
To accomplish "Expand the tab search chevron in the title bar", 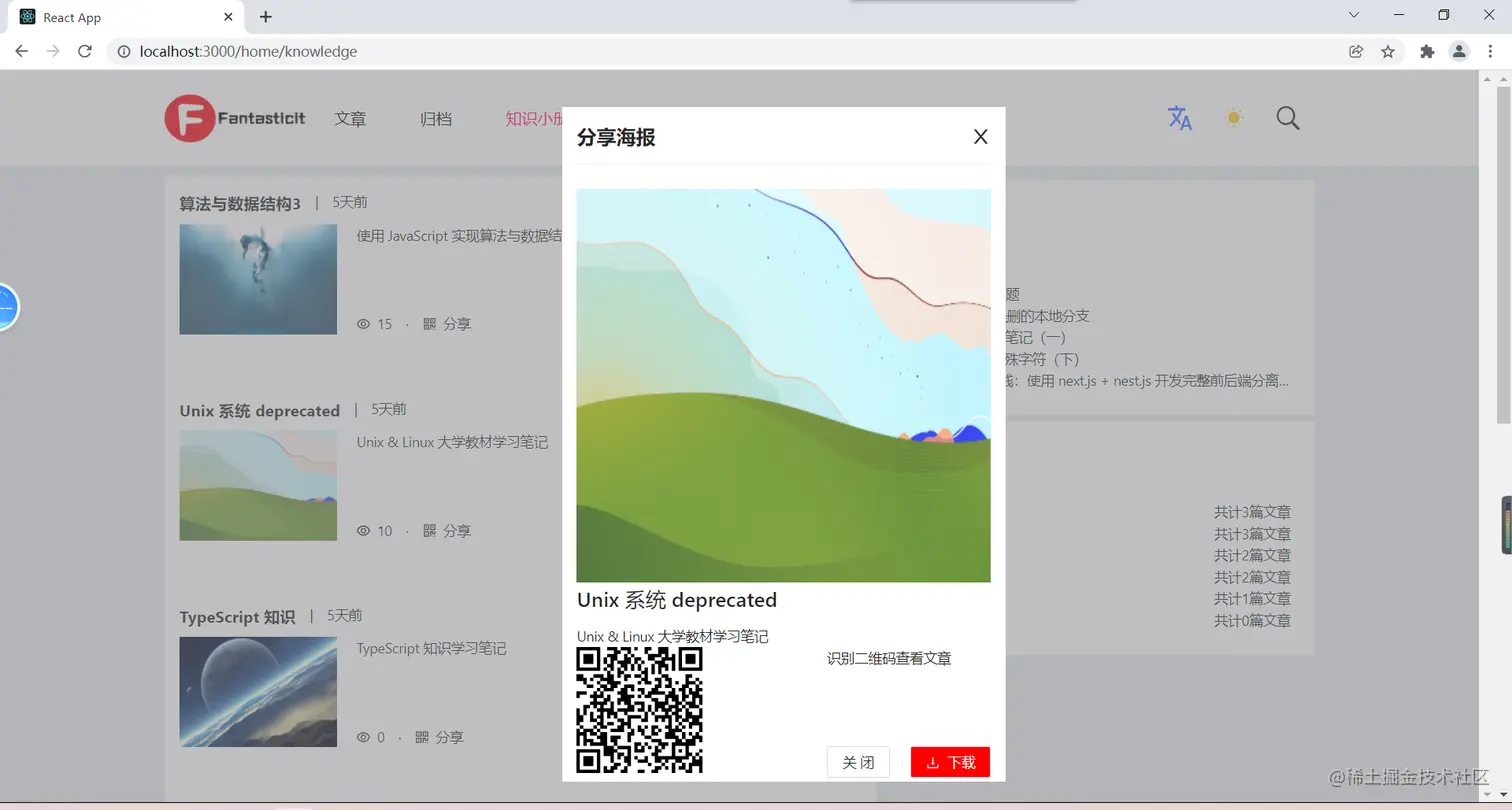I will [1354, 15].
